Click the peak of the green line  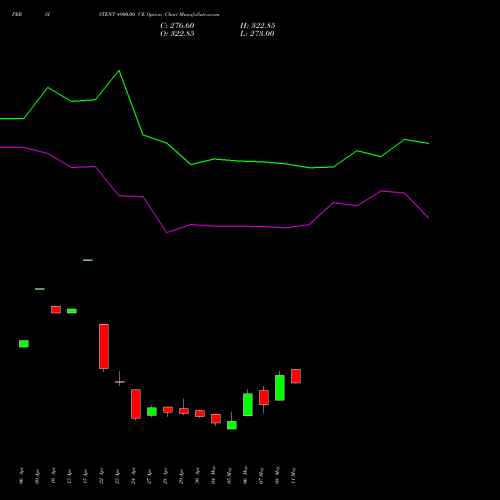click(x=119, y=71)
